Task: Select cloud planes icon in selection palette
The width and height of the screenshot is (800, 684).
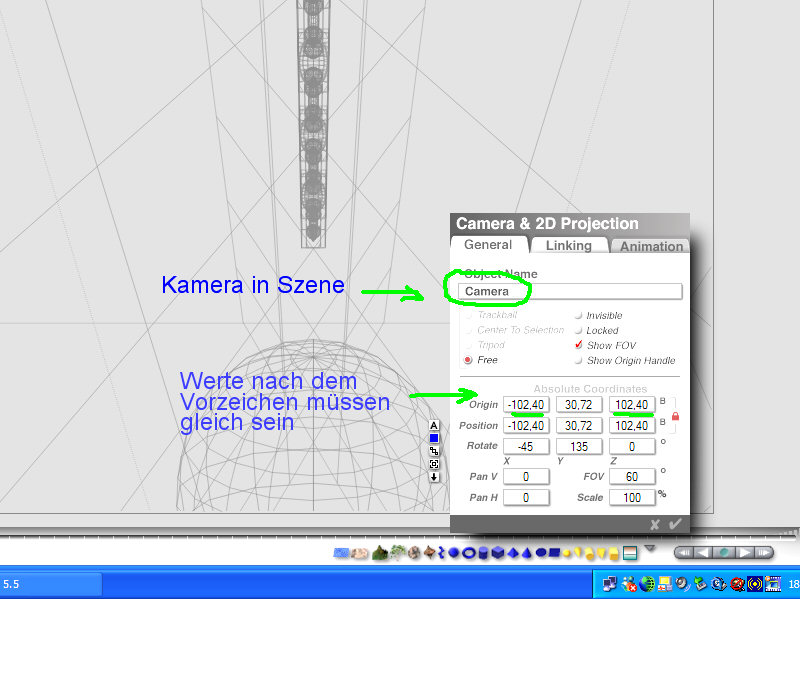Action: coord(359,553)
